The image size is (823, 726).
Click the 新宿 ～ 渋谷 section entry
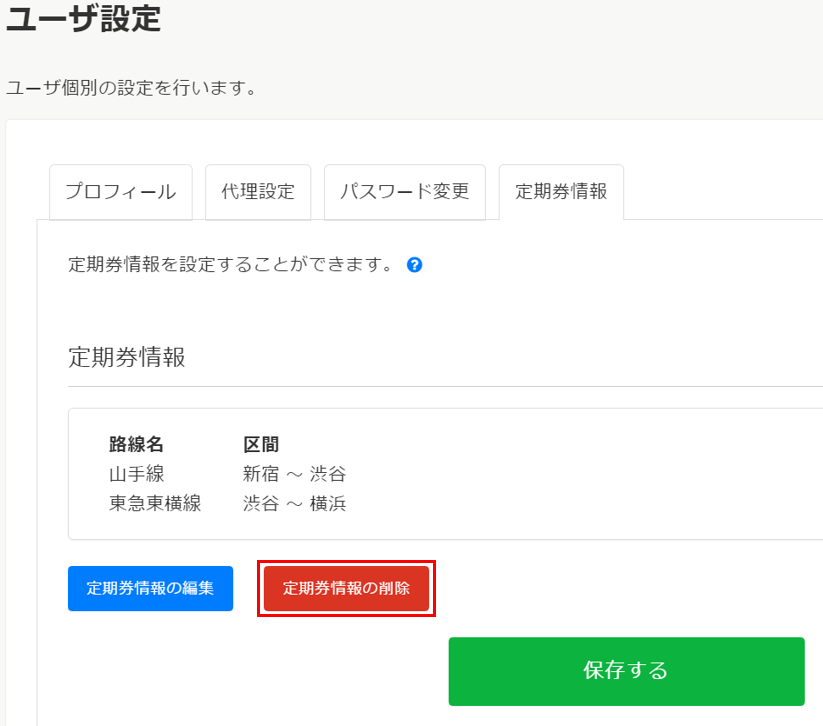pos(294,474)
